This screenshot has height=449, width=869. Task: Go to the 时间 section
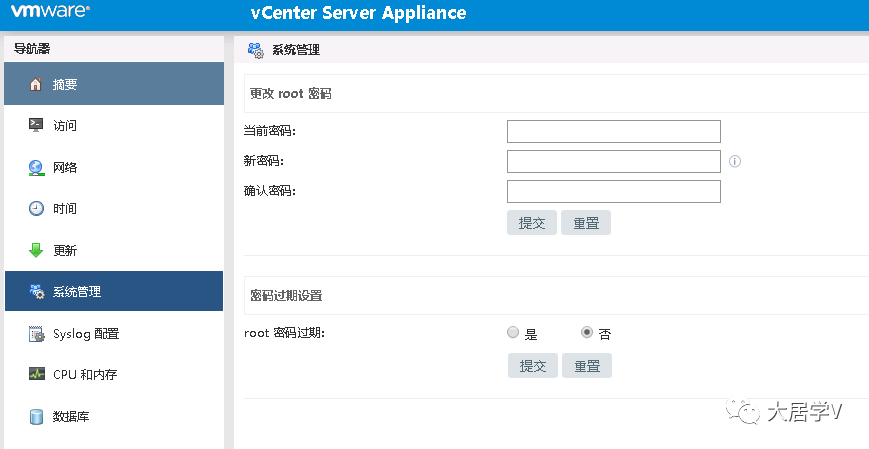114,208
